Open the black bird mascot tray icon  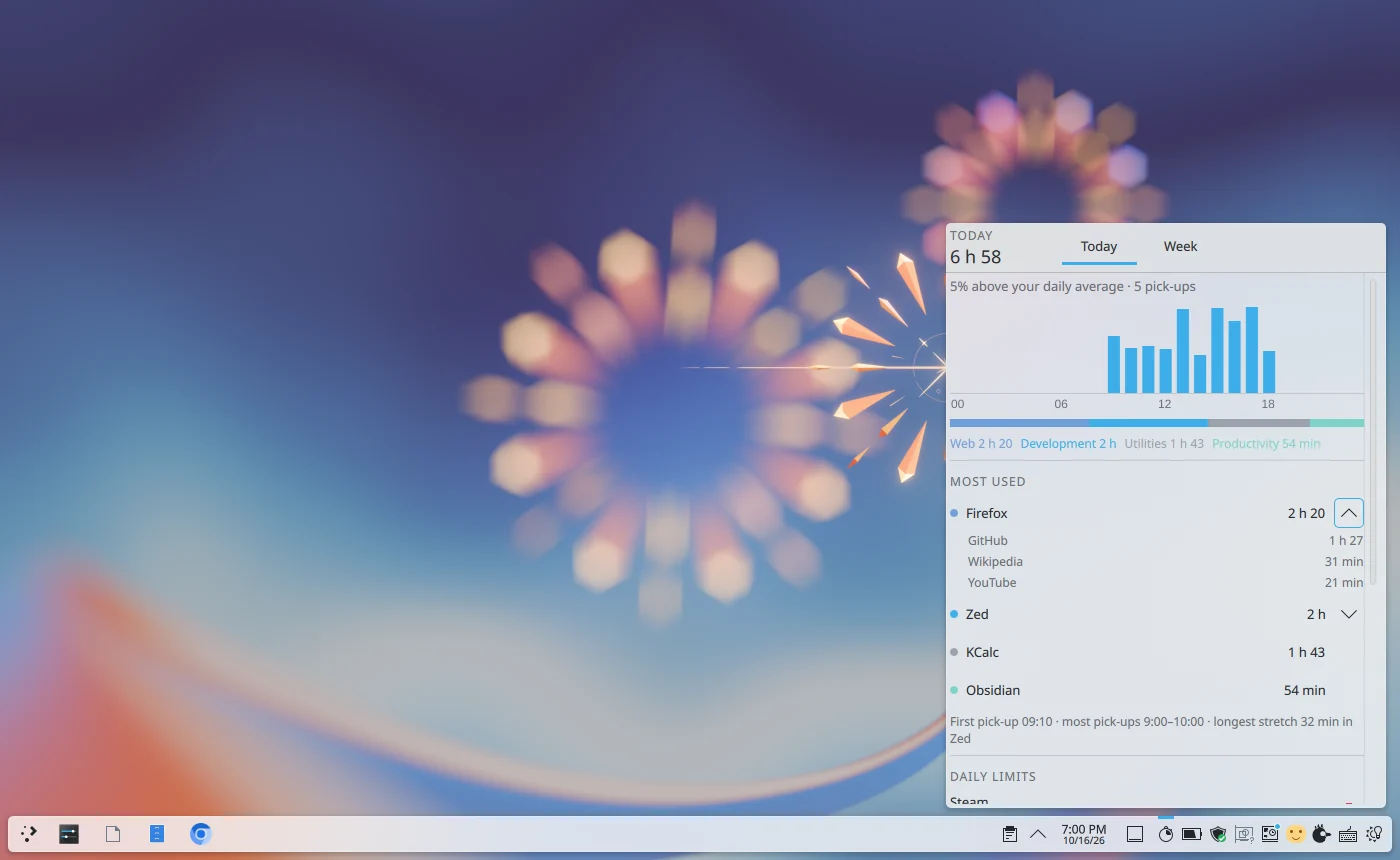click(x=1322, y=834)
